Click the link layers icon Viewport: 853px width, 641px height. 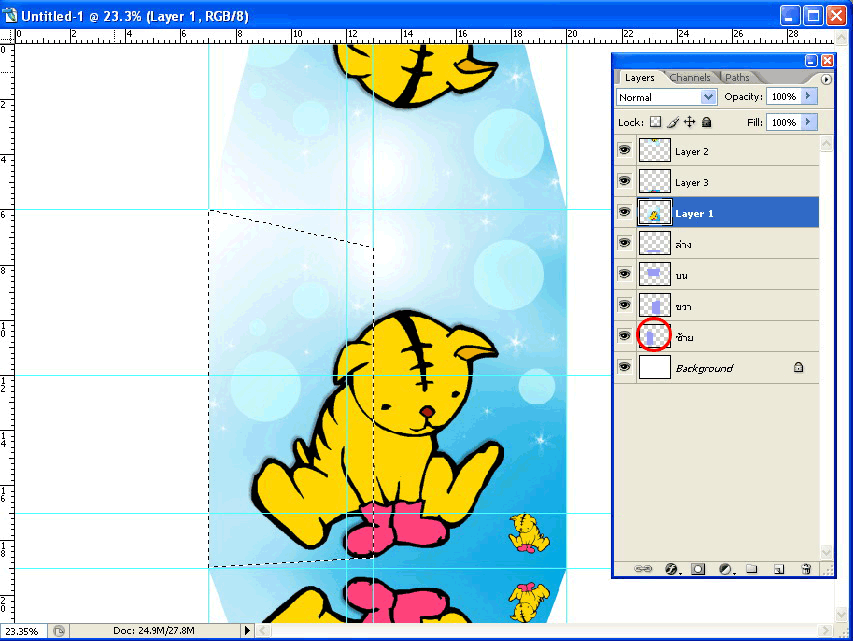[x=642, y=569]
